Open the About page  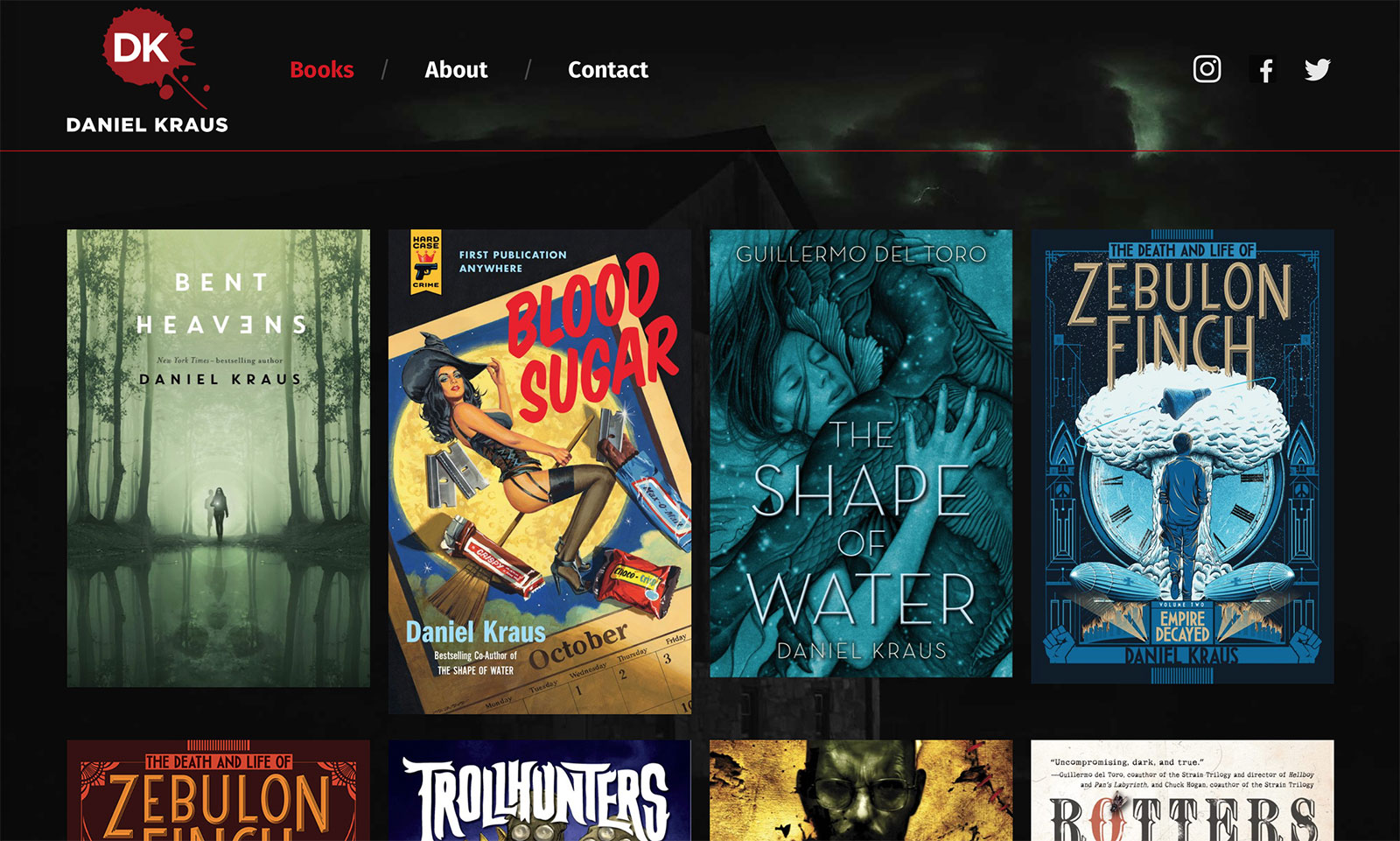(x=456, y=70)
